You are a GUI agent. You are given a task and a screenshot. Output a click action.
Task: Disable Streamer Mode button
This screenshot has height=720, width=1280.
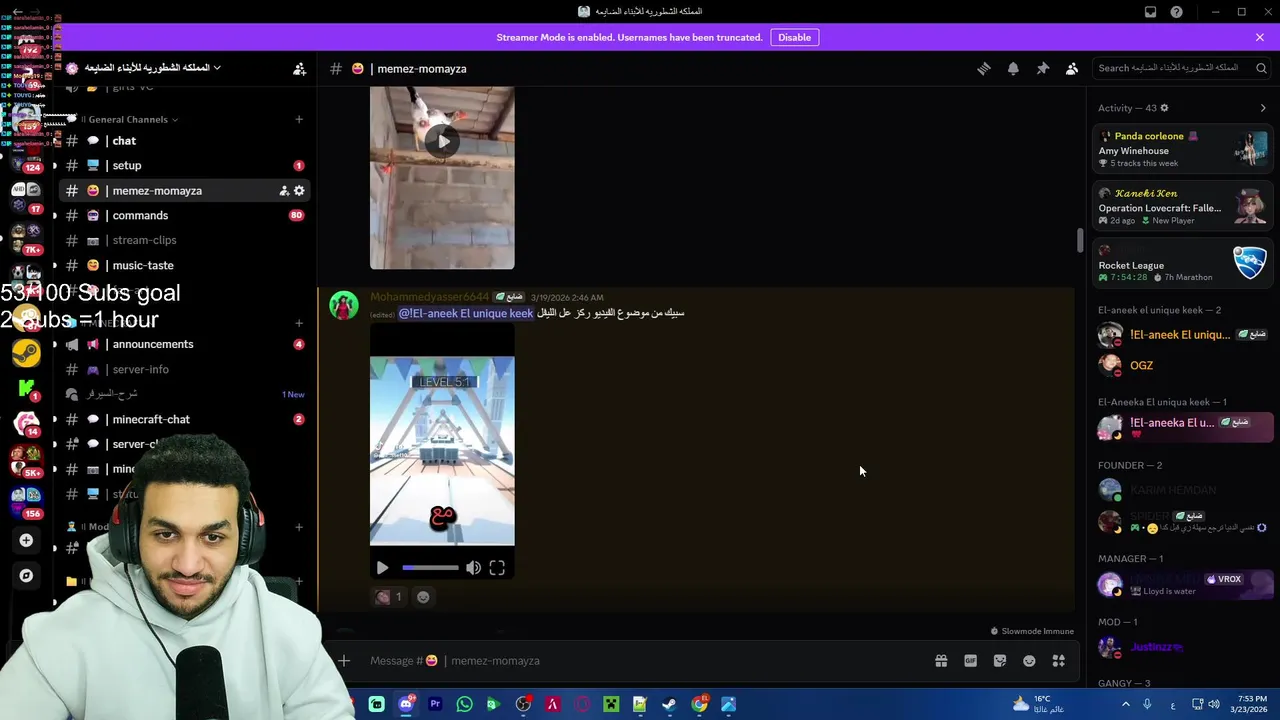click(x=794, y=37)
